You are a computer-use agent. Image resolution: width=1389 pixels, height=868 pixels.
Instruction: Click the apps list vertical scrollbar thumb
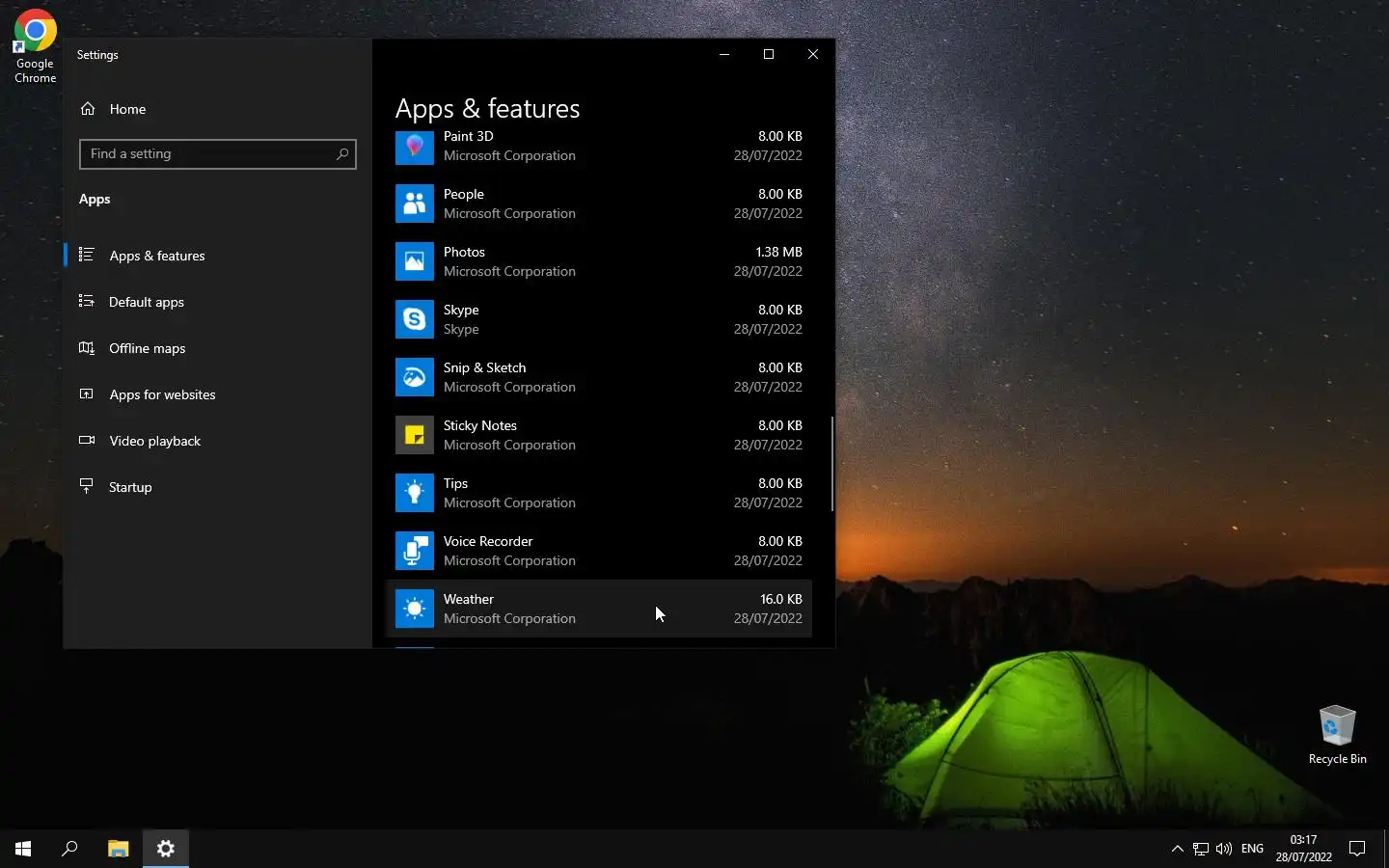click(x=831, y=464)
